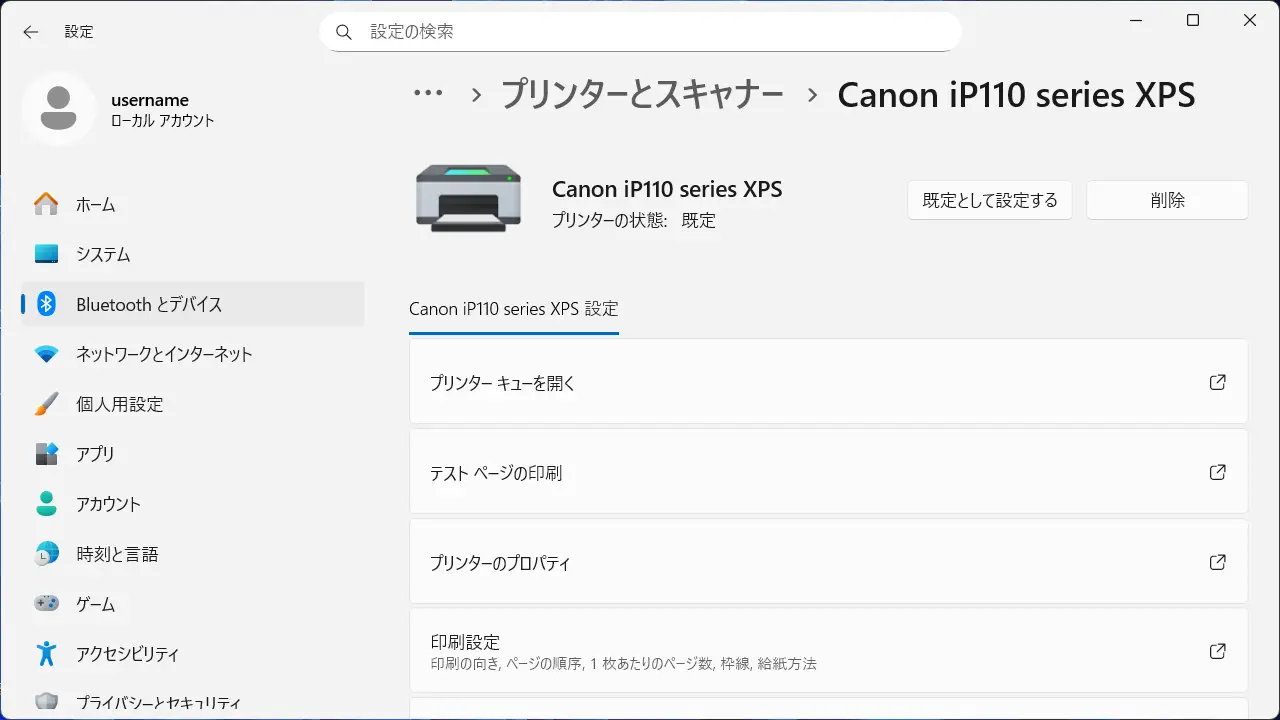Screen dimensions: 1280x720
Task: Open ホーム in the sidebar
Action: coord(95,205)
